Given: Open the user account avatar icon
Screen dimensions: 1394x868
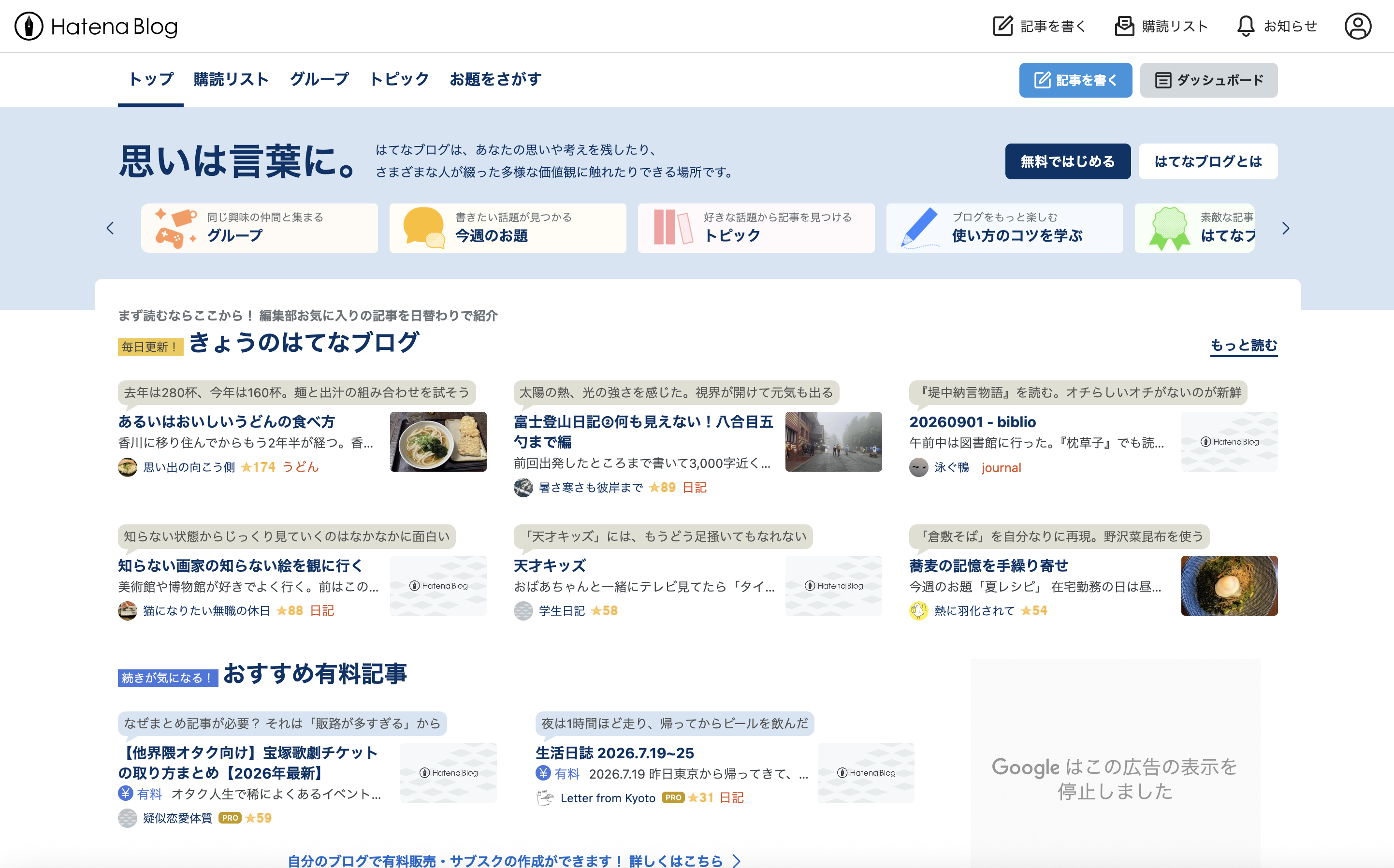Looking at the screenshot, I should tap(1358, 27).
